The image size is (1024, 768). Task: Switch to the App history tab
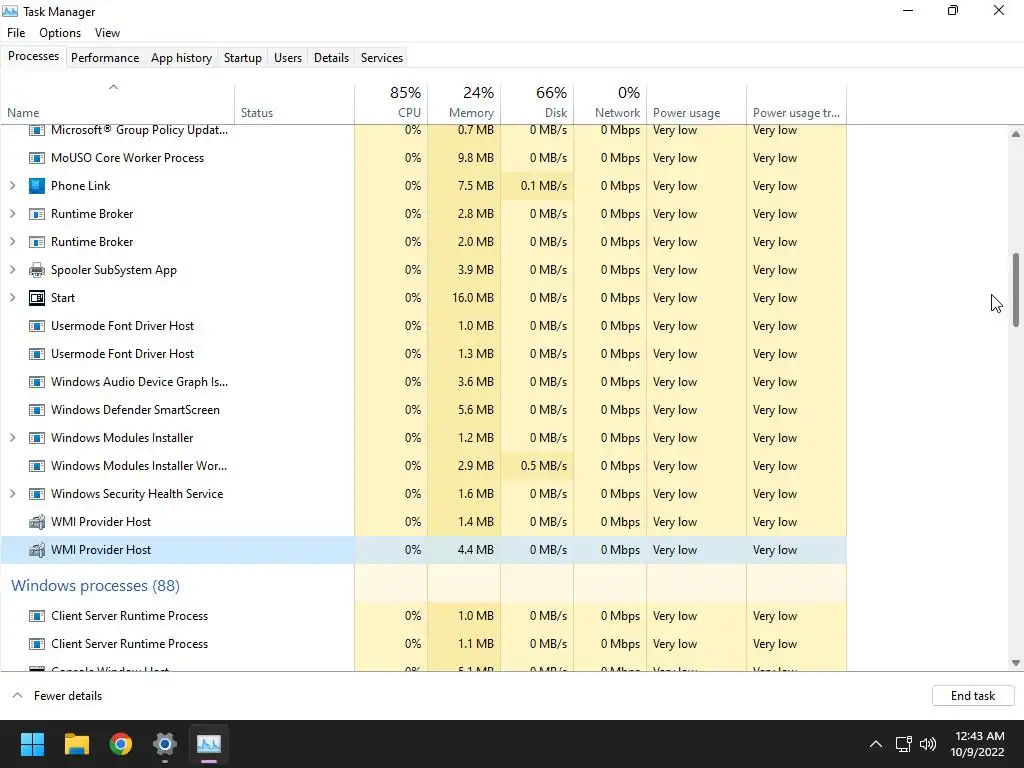click(182, 57)
